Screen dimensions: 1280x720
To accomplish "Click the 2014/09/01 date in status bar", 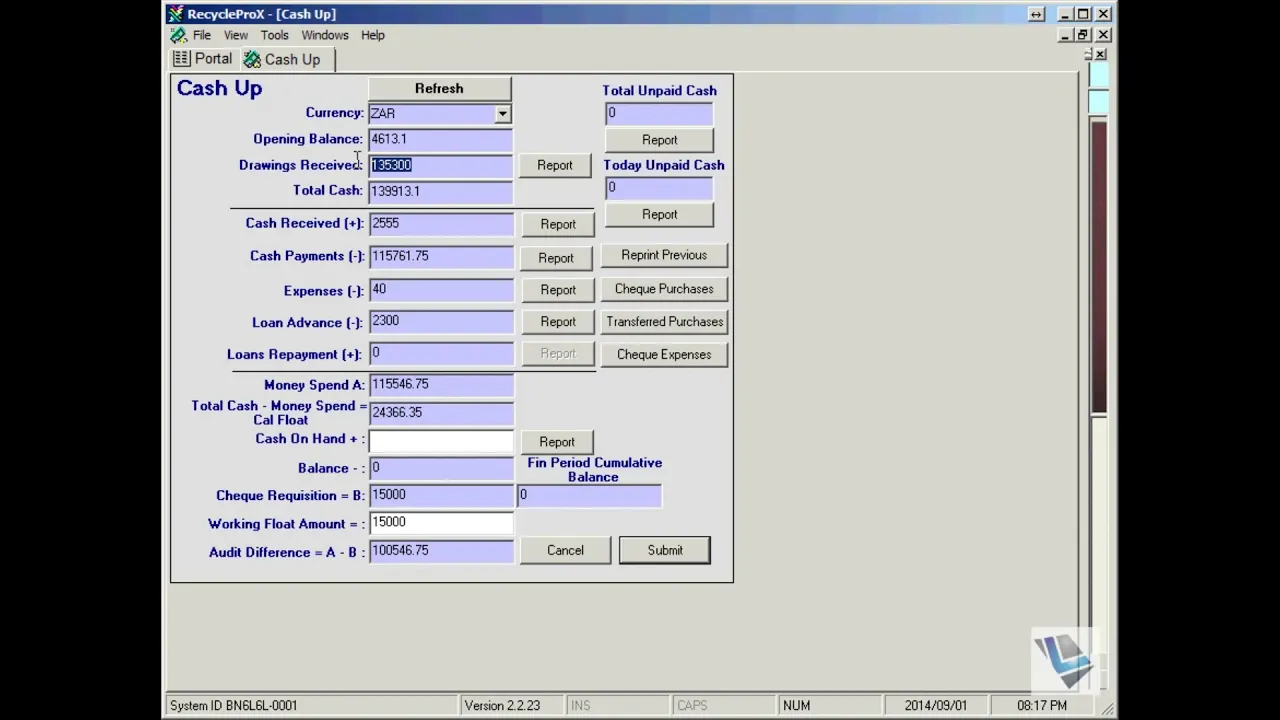I will pyautogui.click(x=936, y=706).
